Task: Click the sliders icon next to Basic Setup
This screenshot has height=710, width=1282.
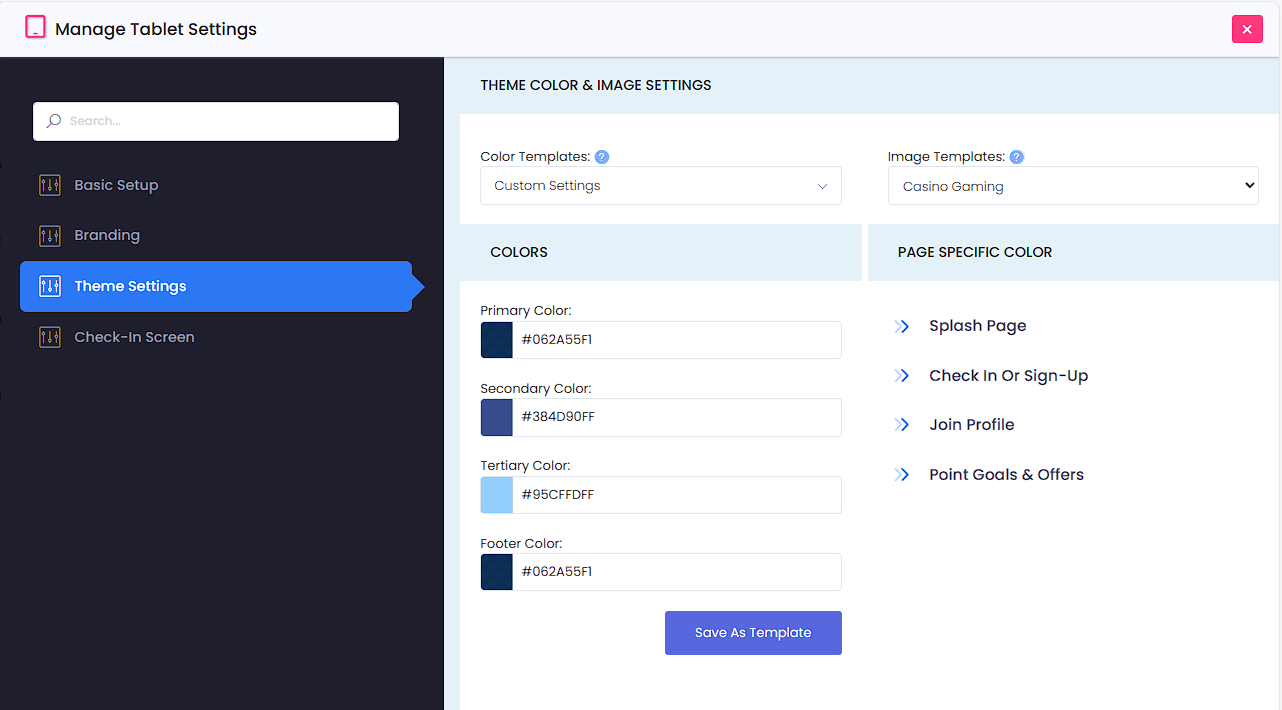Action: [50, 185]
